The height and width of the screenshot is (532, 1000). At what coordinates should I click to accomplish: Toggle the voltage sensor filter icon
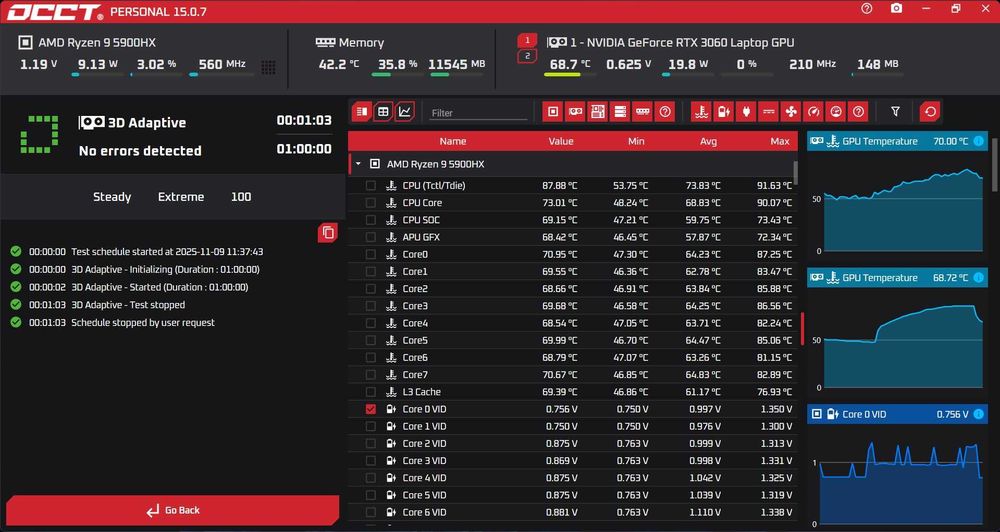(724, 112)
